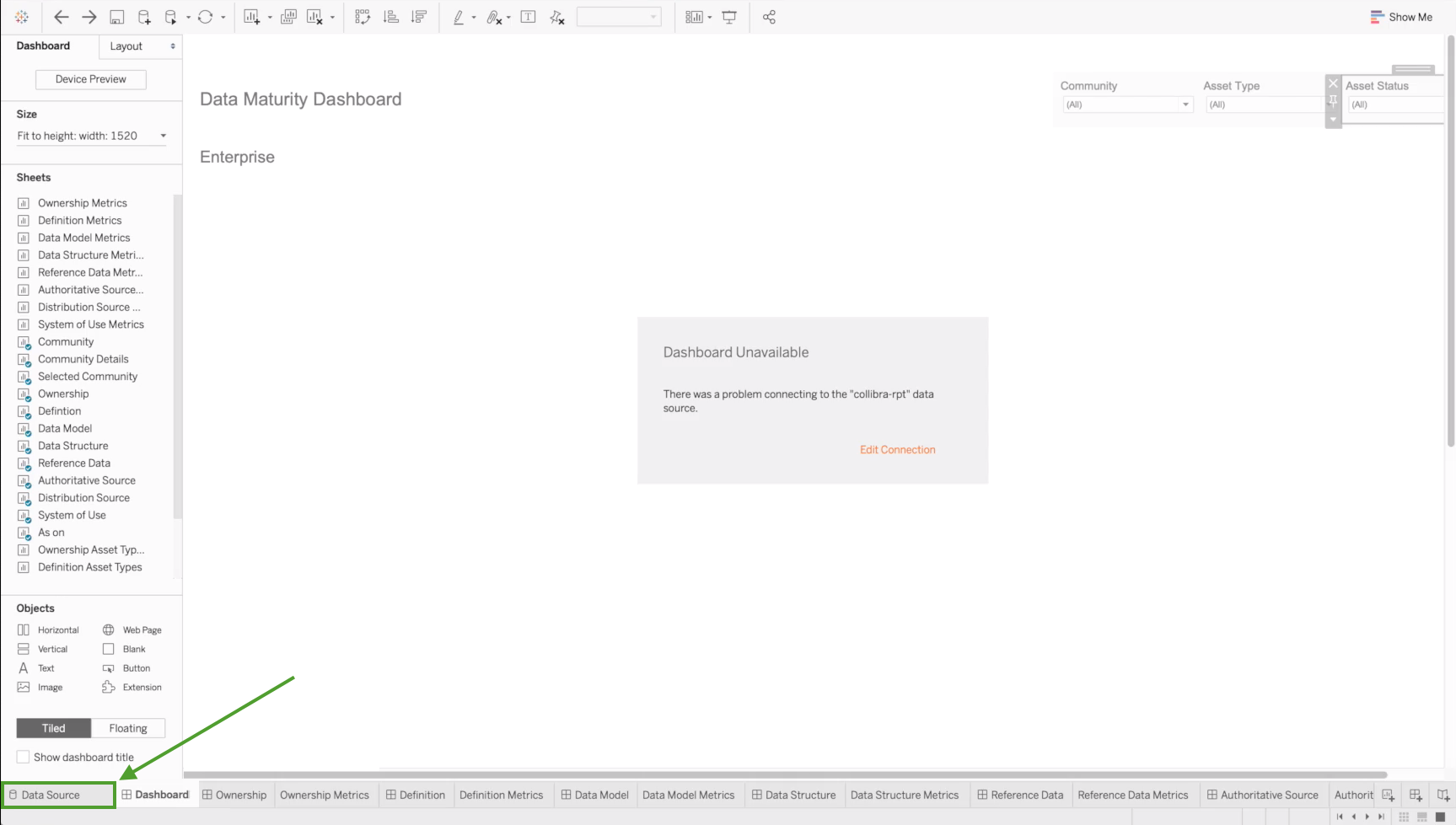This screenshot has width=1456, height=825.
Task: Click the Save icon in toolbar
Action: point(117,17)
